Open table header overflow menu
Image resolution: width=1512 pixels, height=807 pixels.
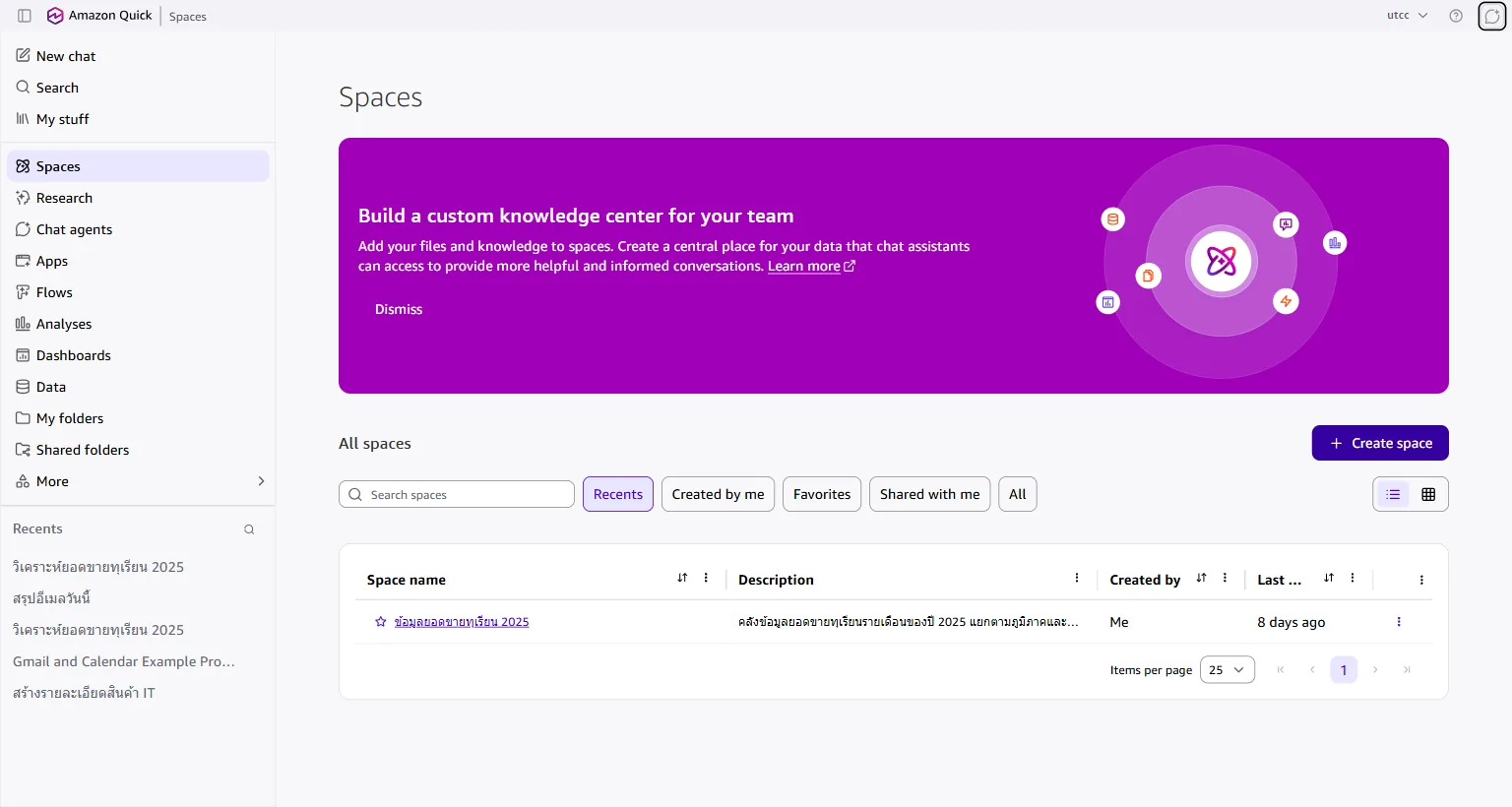tap(1421, 580)
